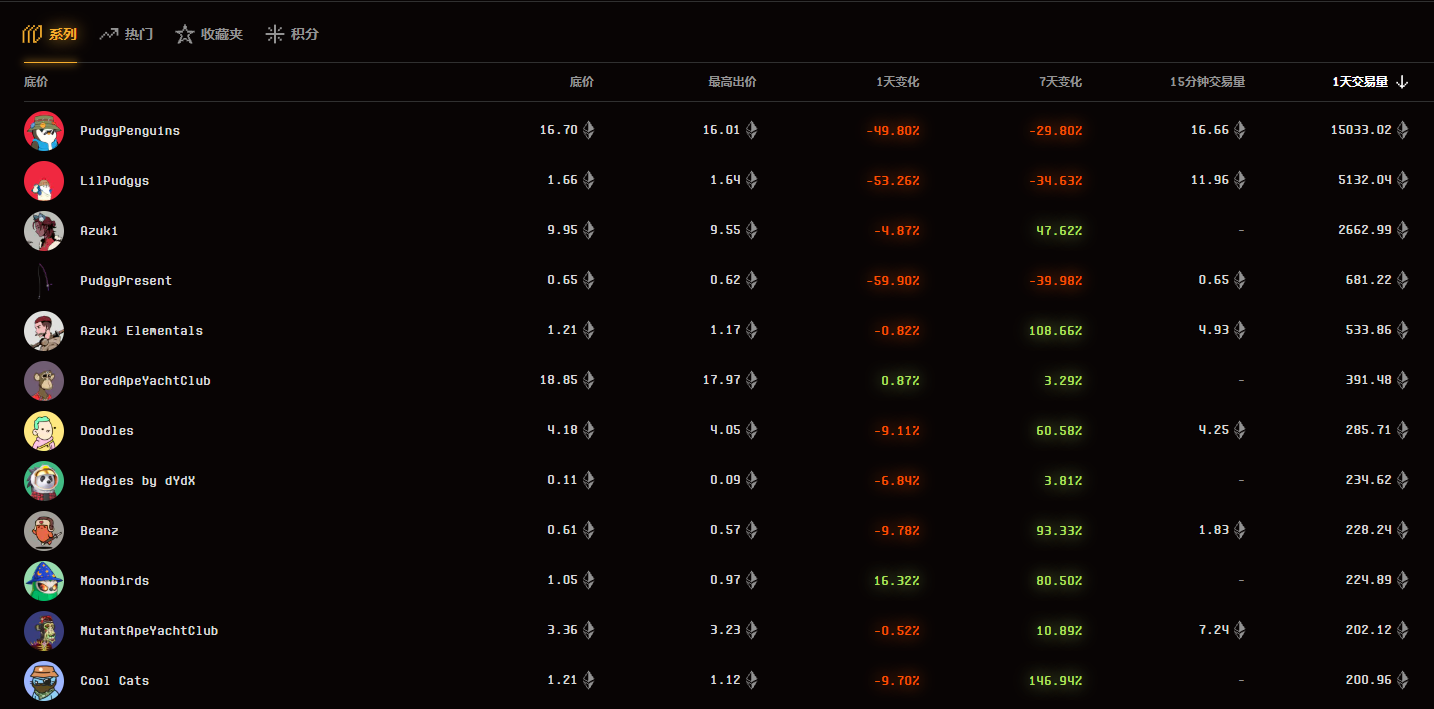This screenshot has height=709, width=1434.
Task: Open the Moonbirds collection name
Action: (x=115, y=581)
